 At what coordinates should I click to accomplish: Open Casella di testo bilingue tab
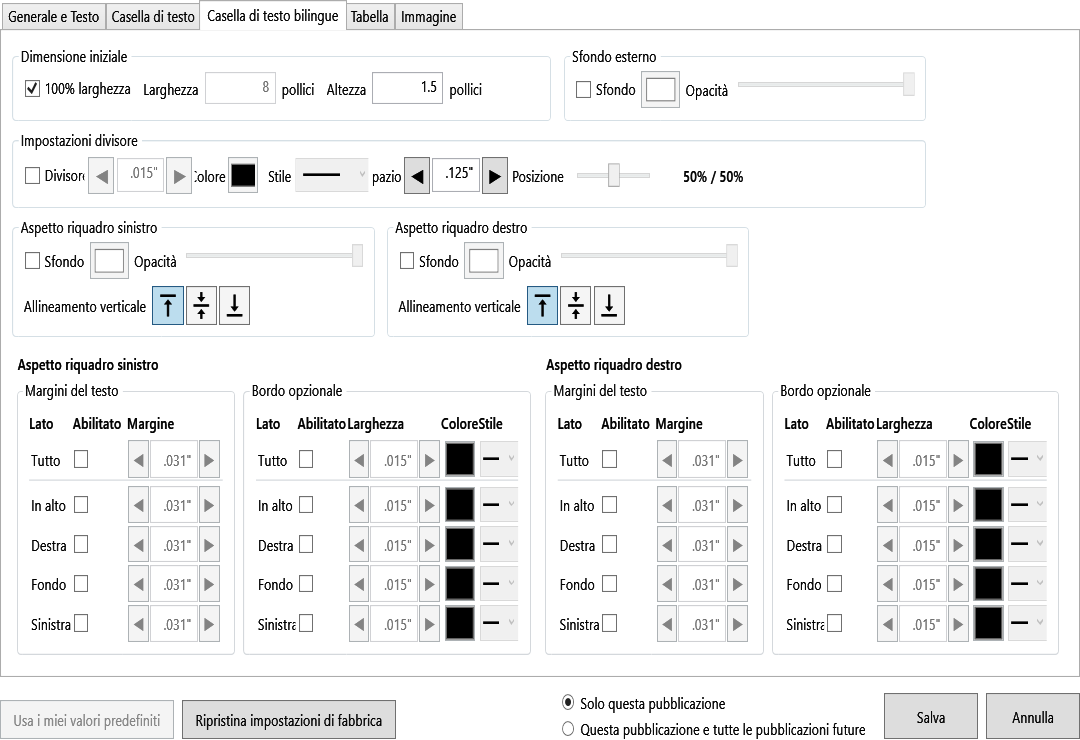click(x=273, y=15)
